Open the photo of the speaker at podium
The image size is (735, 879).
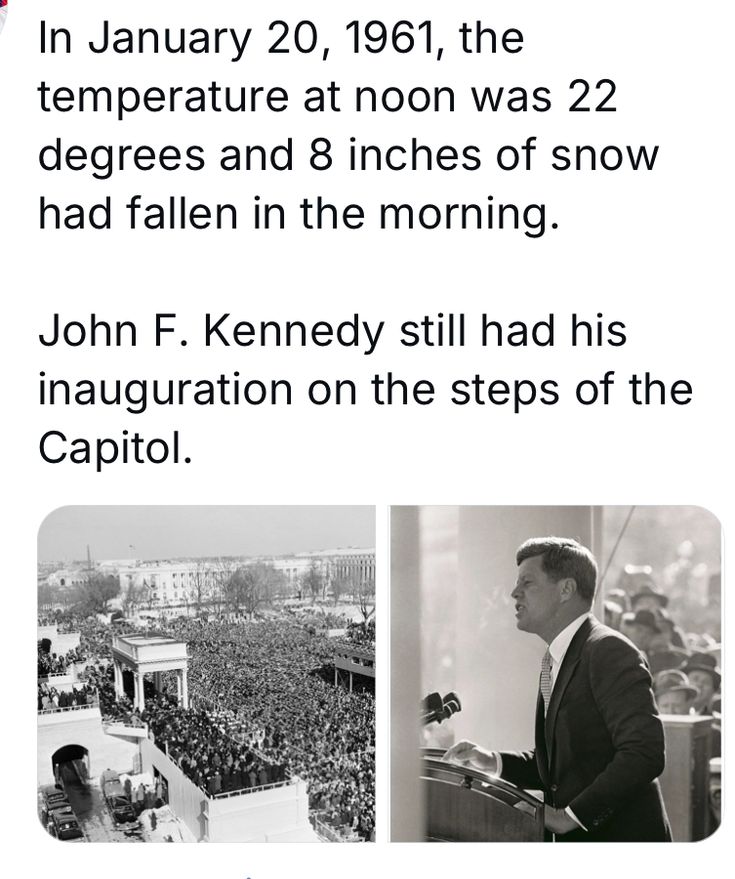[555, 672]
